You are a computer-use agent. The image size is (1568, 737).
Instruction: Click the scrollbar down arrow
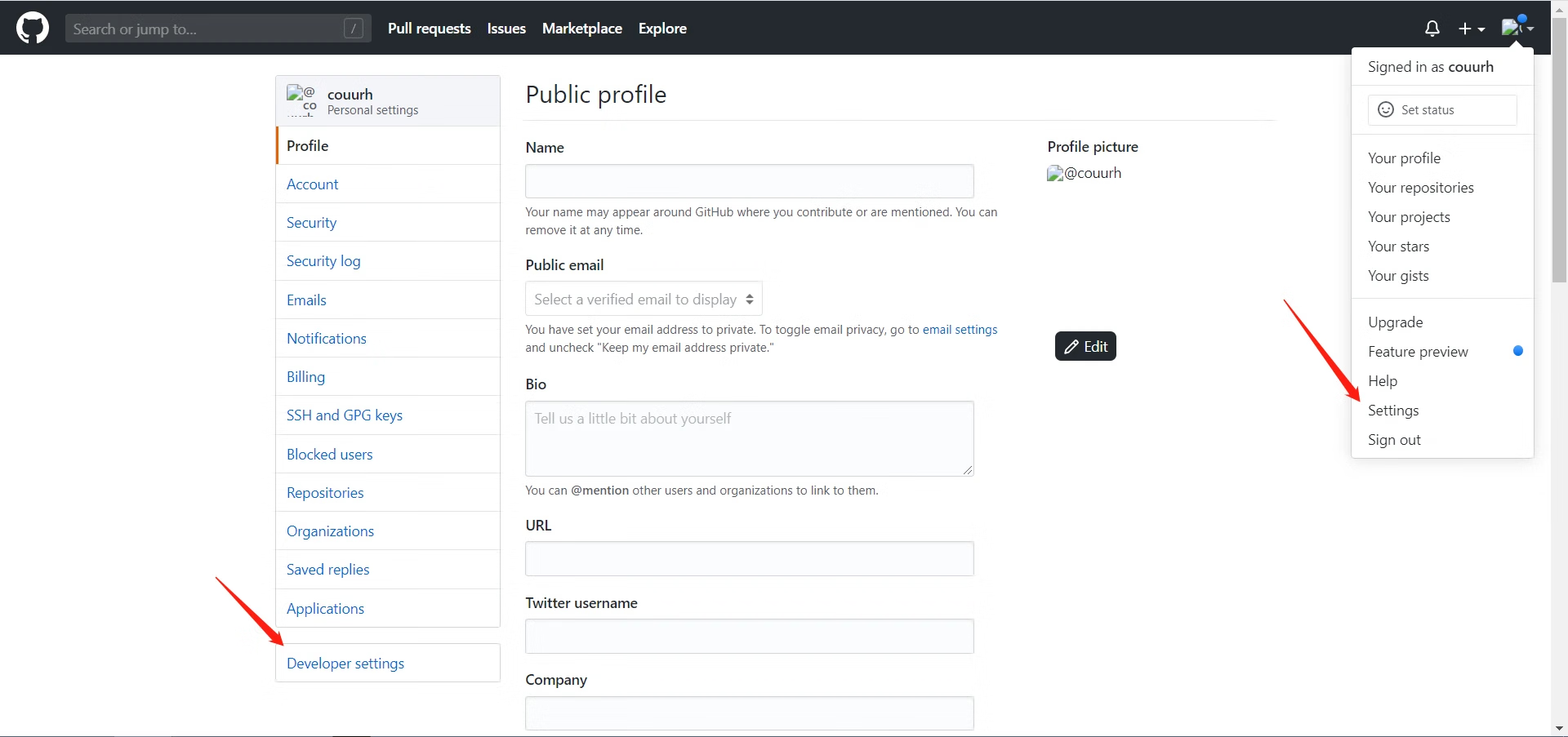pyautogui.click(x=1559, y=728)
